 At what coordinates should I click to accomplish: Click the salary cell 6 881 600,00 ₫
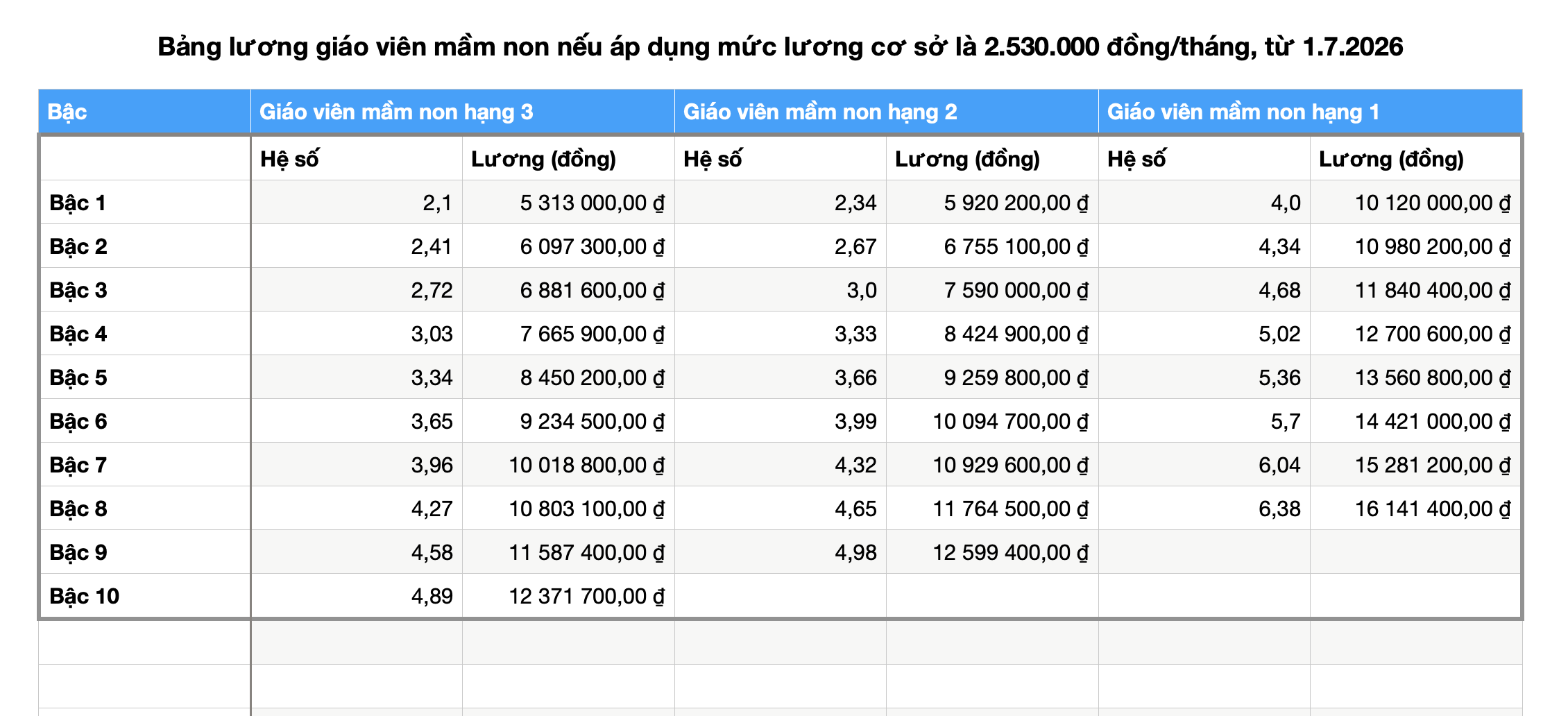point(568,290)
